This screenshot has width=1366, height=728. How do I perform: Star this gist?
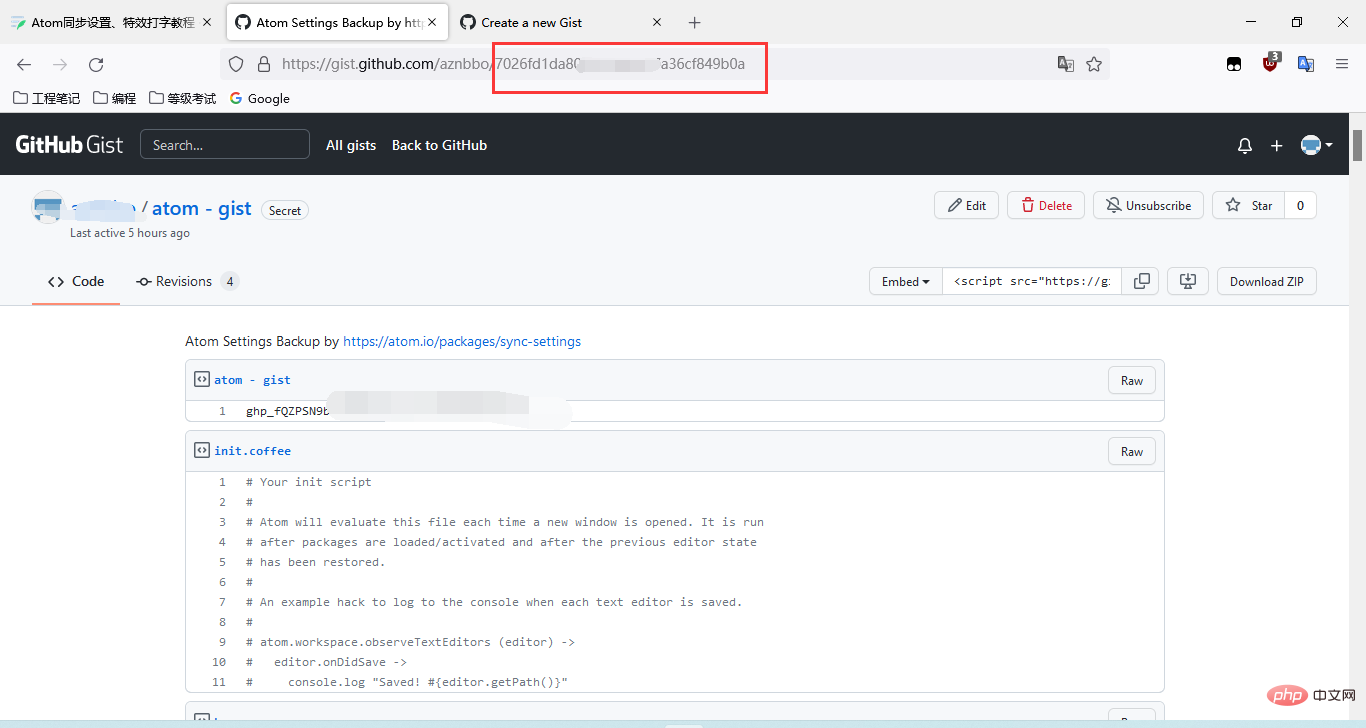click(1248, 205)
